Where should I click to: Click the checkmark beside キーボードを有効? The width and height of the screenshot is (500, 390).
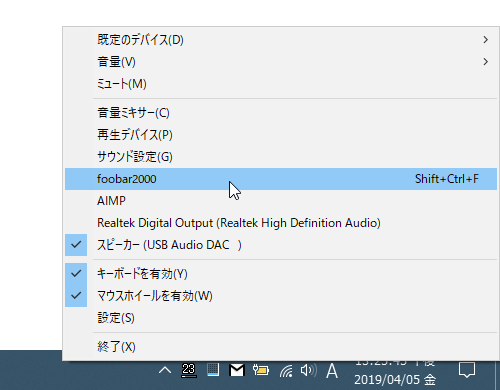[76, 274]
